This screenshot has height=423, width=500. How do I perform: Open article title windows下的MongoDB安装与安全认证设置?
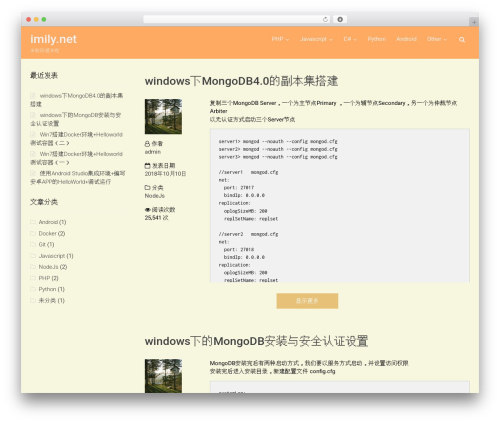[256, 341]
